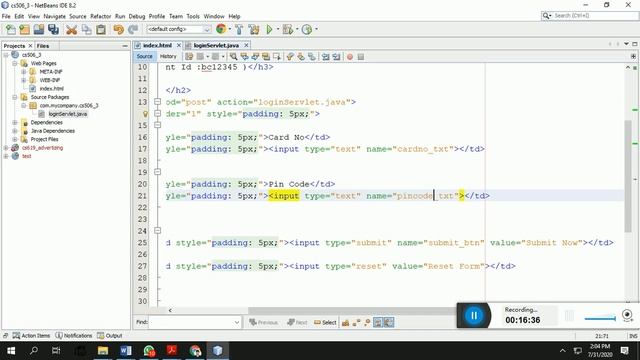Open the Word app in taskbar
Image resolution: width=640 pixels, height=360 pixels.
pos(126,351)
